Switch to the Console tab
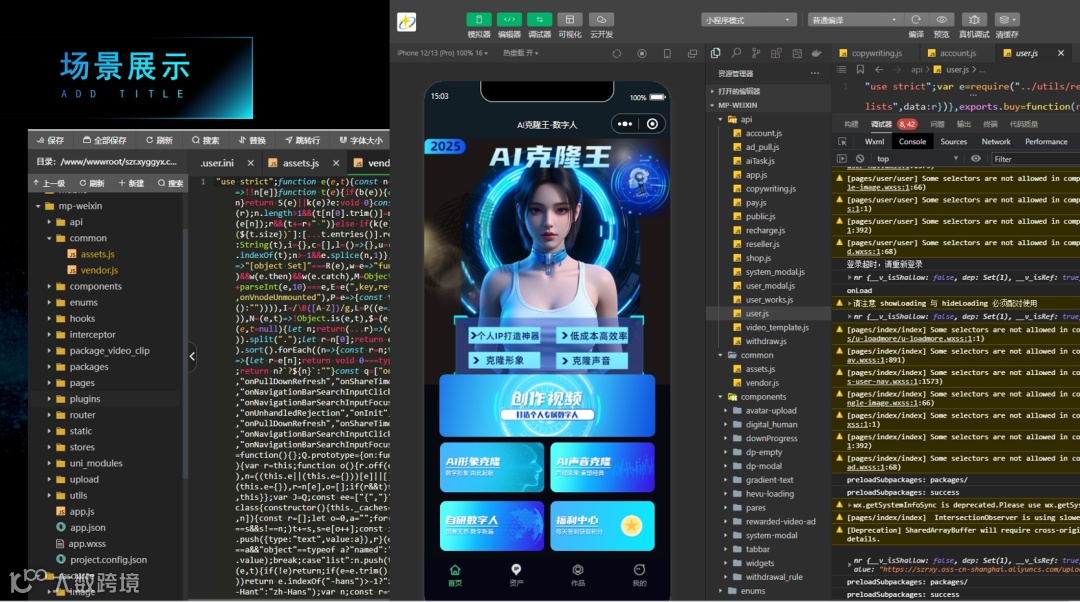The height and width of the screenshot is (602, 1080). coord(912,141)
